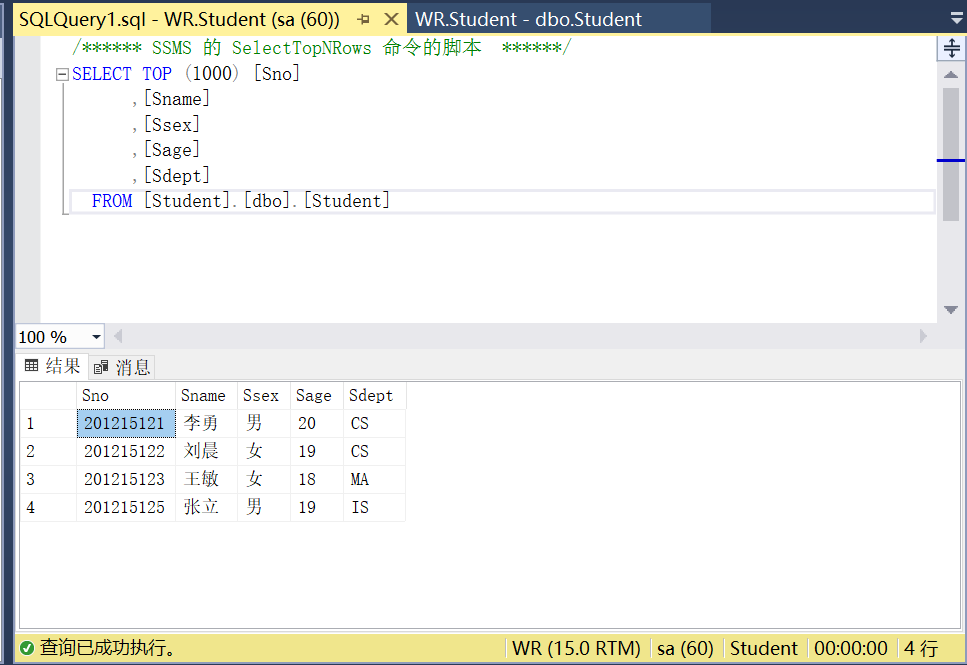Click the Sdept cell MA
This screenshot has height=665, width=967.
[374, 479]
